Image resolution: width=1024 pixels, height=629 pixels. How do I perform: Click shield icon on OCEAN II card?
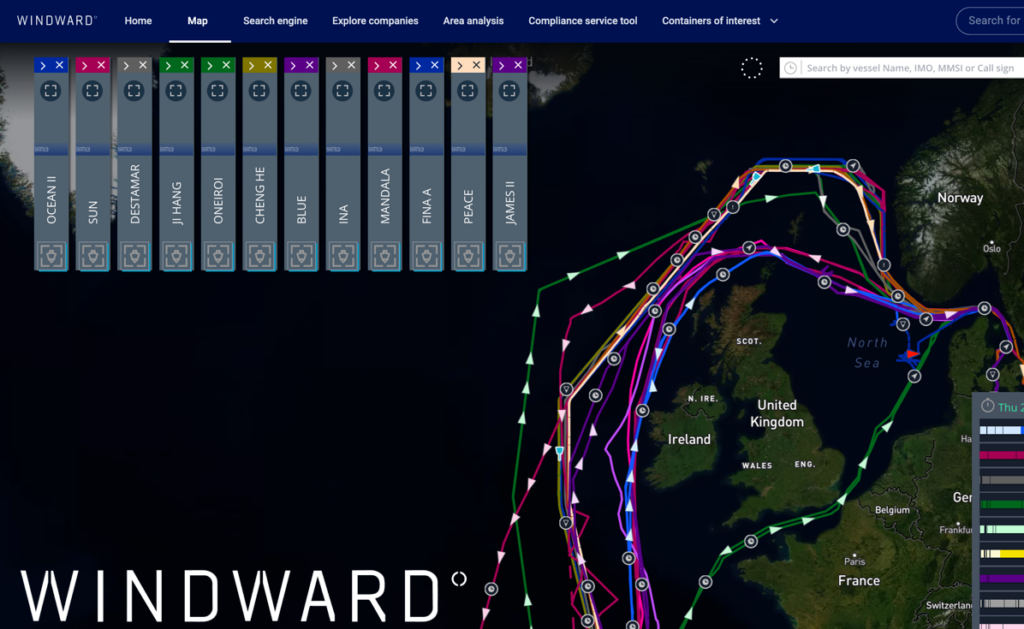pyautogui.click(x=51, y=256)
